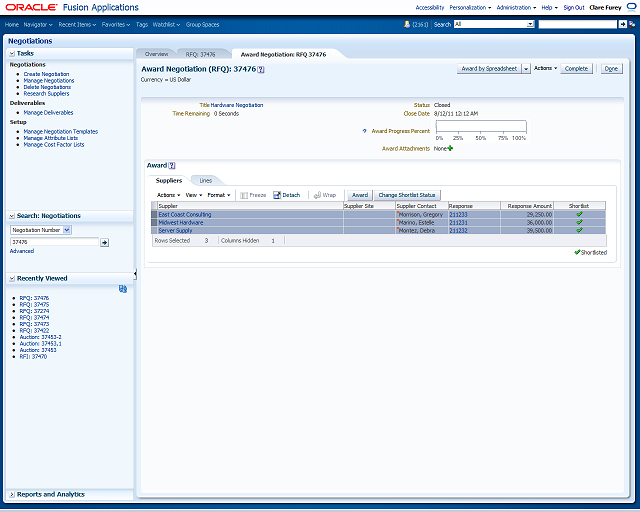
Task: Open the Create Negotiation link
Action: (x=47, y=74)
